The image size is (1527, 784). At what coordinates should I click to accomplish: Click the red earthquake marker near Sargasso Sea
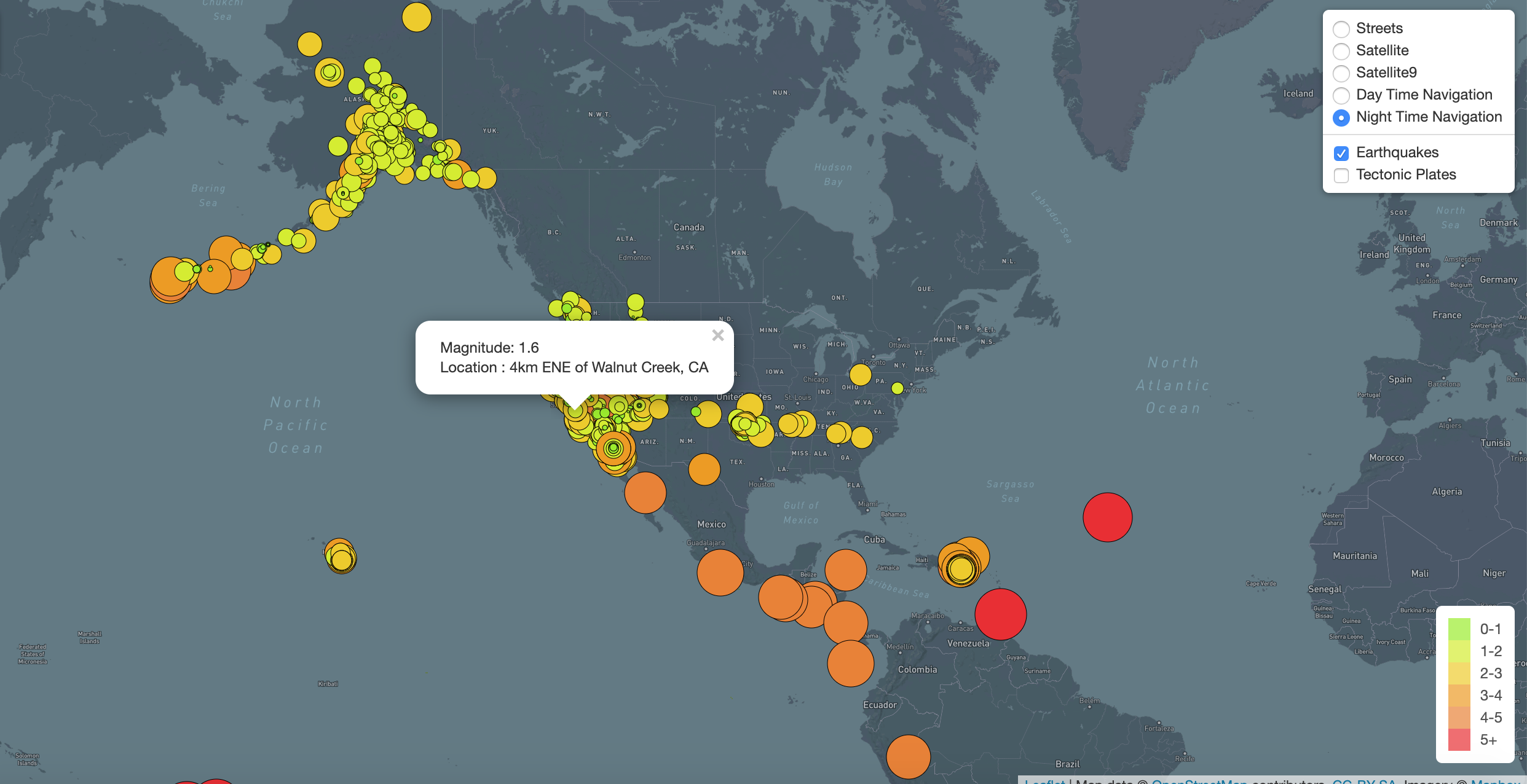[1107, 517]
